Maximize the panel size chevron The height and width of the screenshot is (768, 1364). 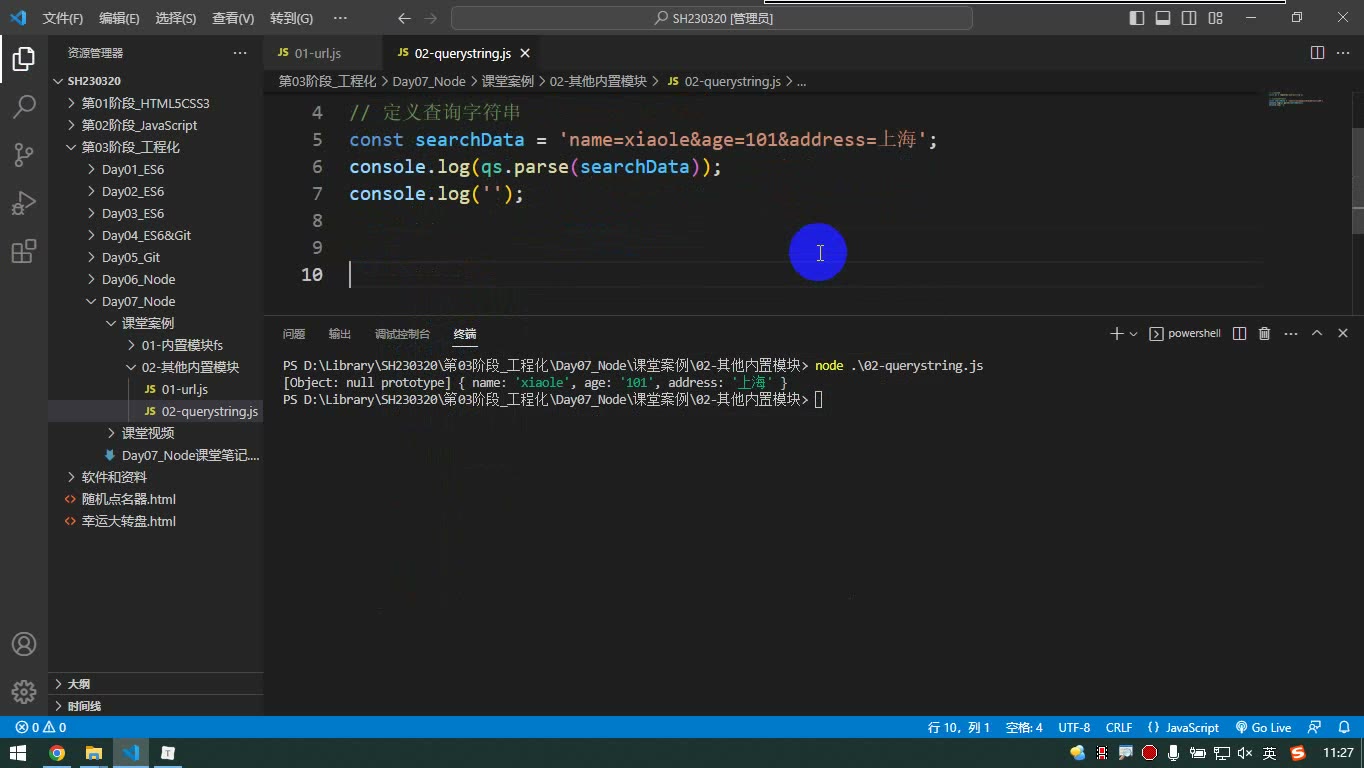click(x=1317, y=334)
